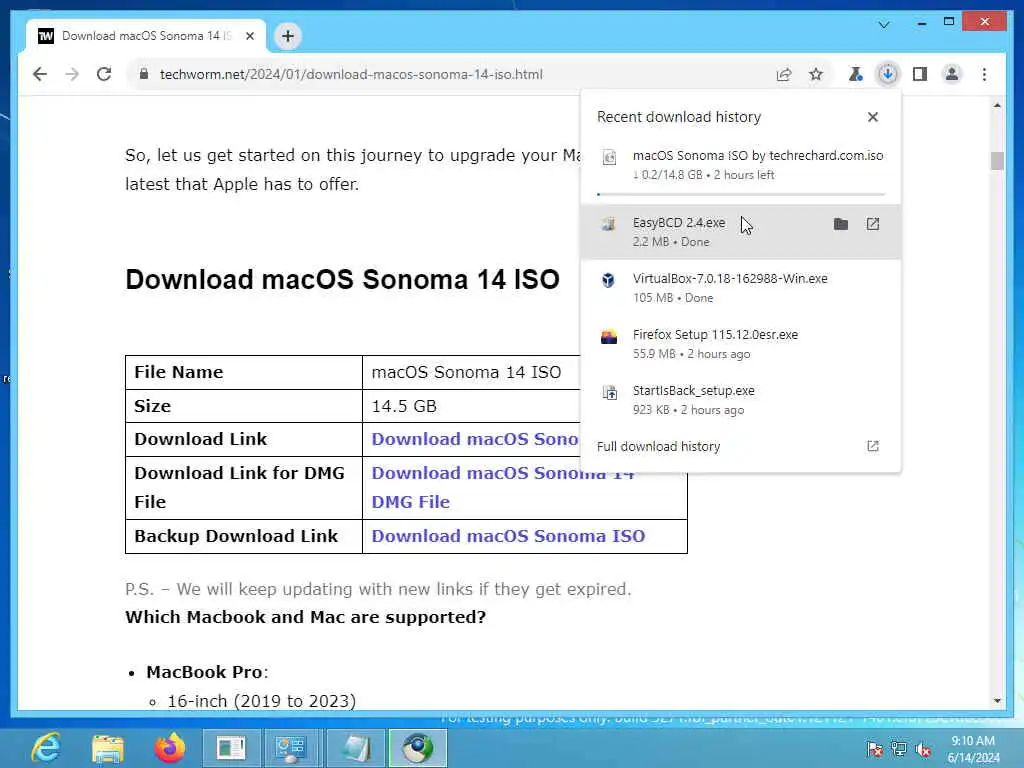The width and height of the screenshot is (1024, 768).
Task: Show EasyBCD 2.4.exe in folder
Action: point(841,224)
